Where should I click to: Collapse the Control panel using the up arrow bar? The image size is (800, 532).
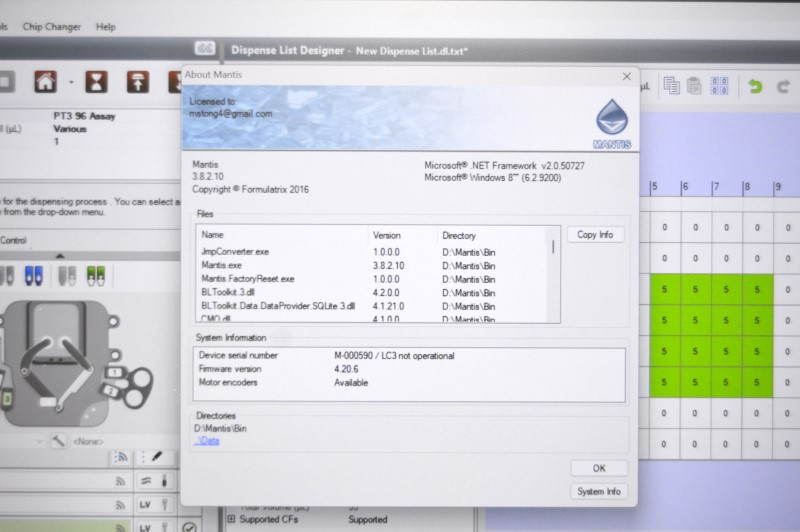60,256
